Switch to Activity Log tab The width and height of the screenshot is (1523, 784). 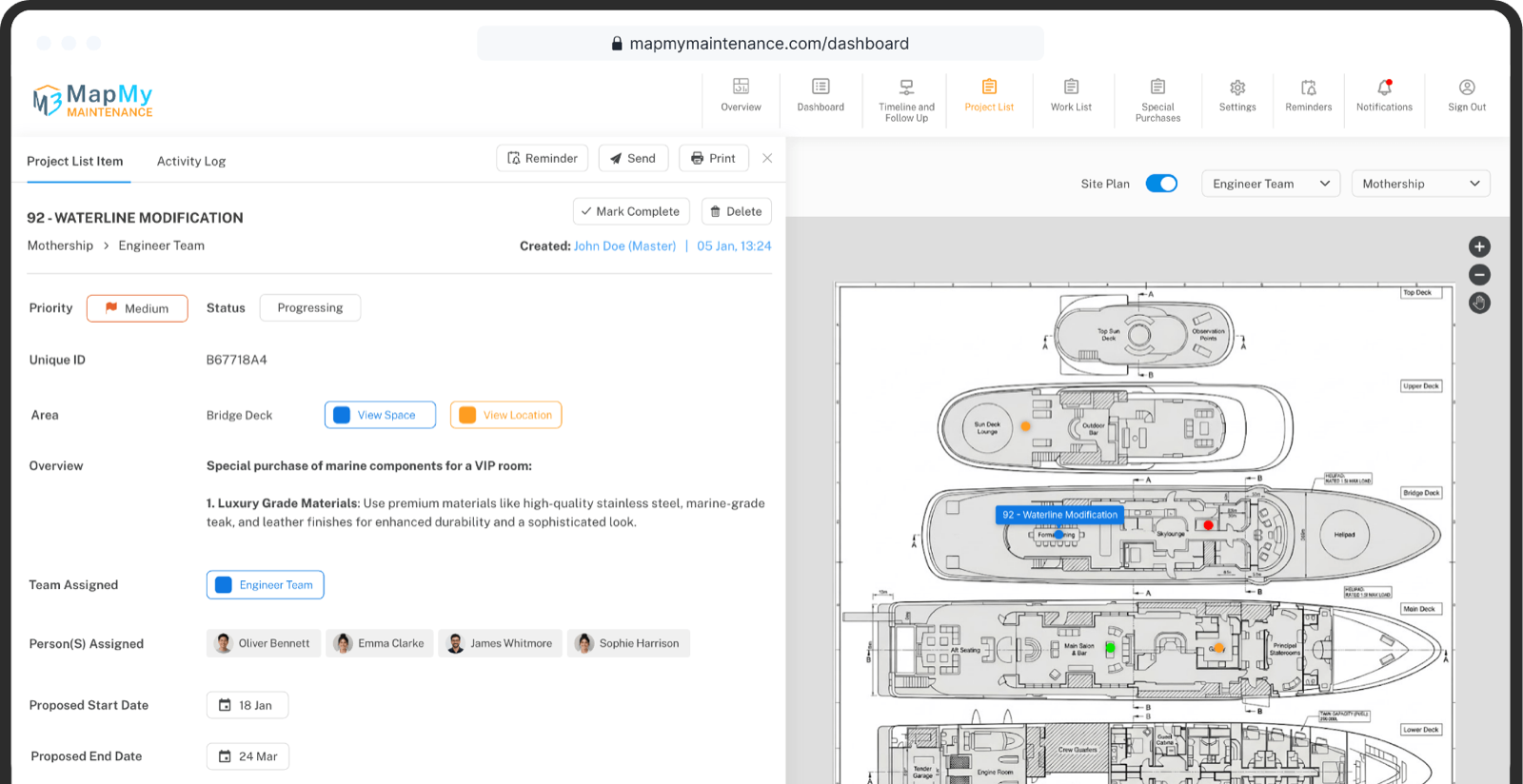[191, 161]
